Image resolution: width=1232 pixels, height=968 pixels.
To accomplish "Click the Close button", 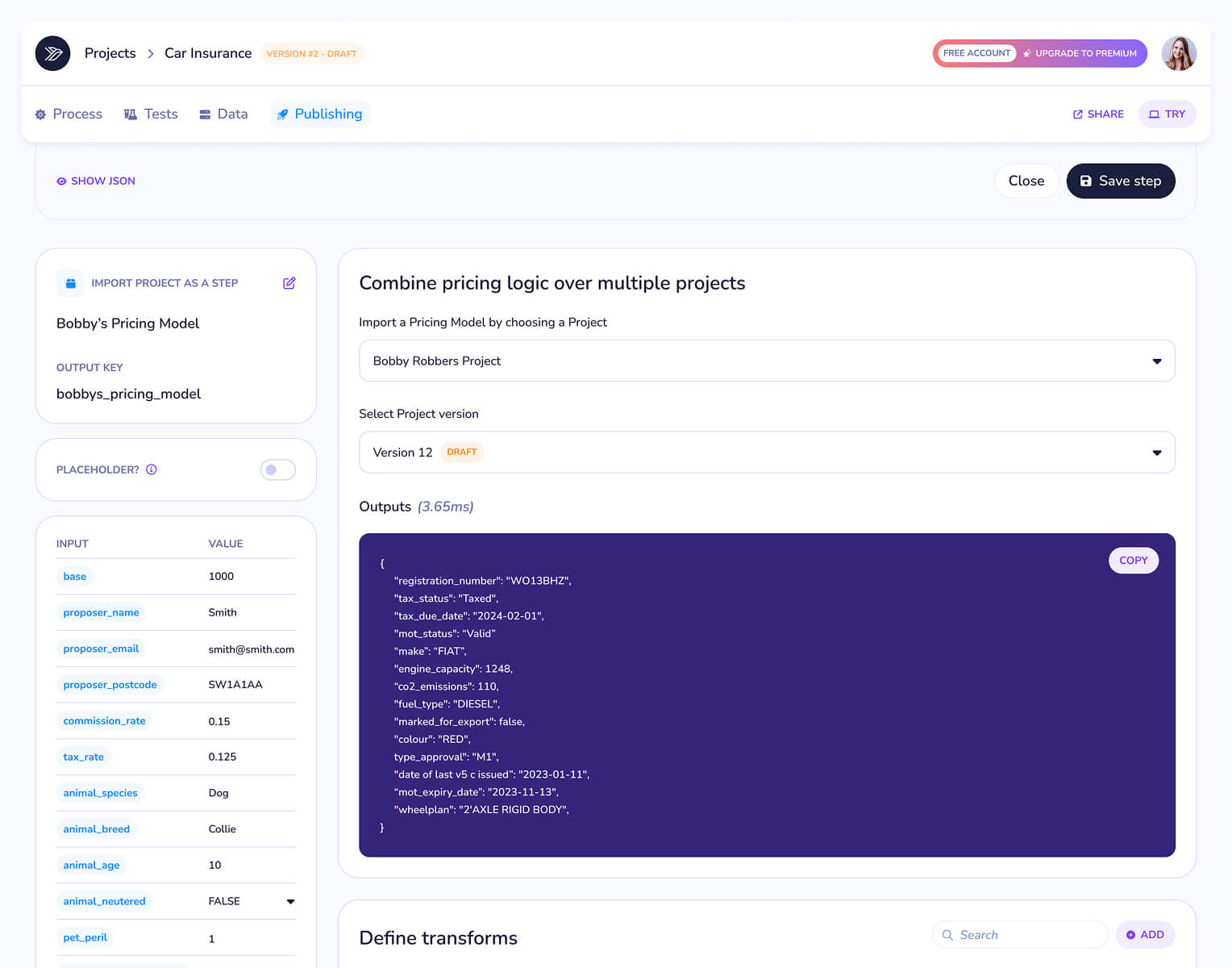I will (1026, 181).
